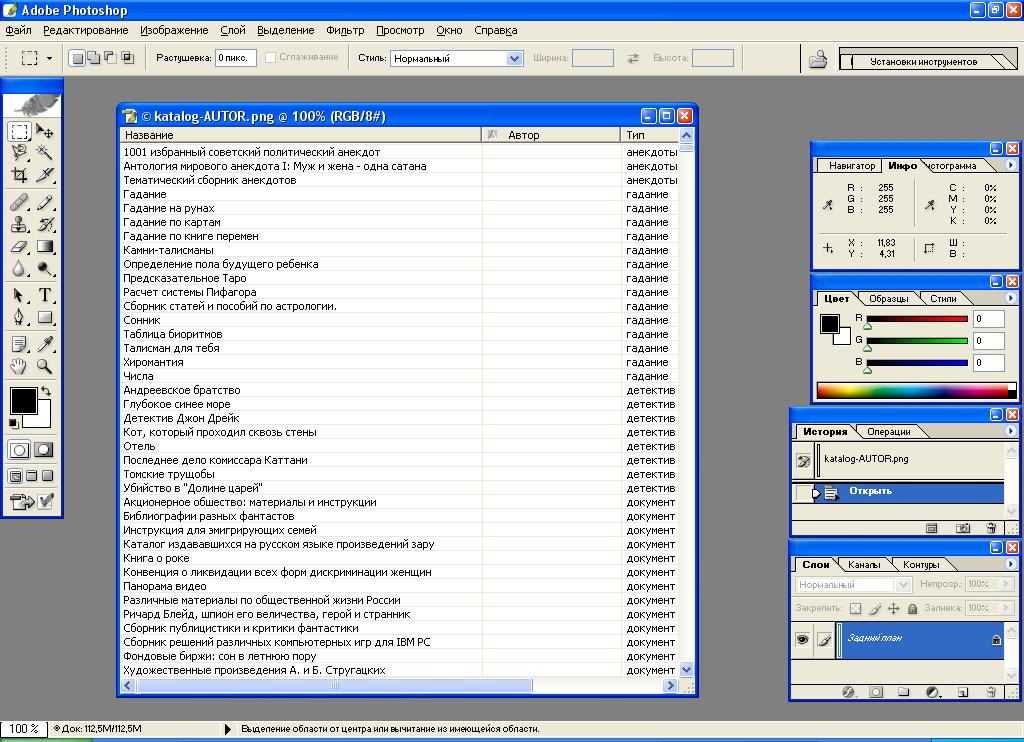Select the Eyedropper tool
The height and width of the screenshot is (742, 1024).
tap(44, 344)
